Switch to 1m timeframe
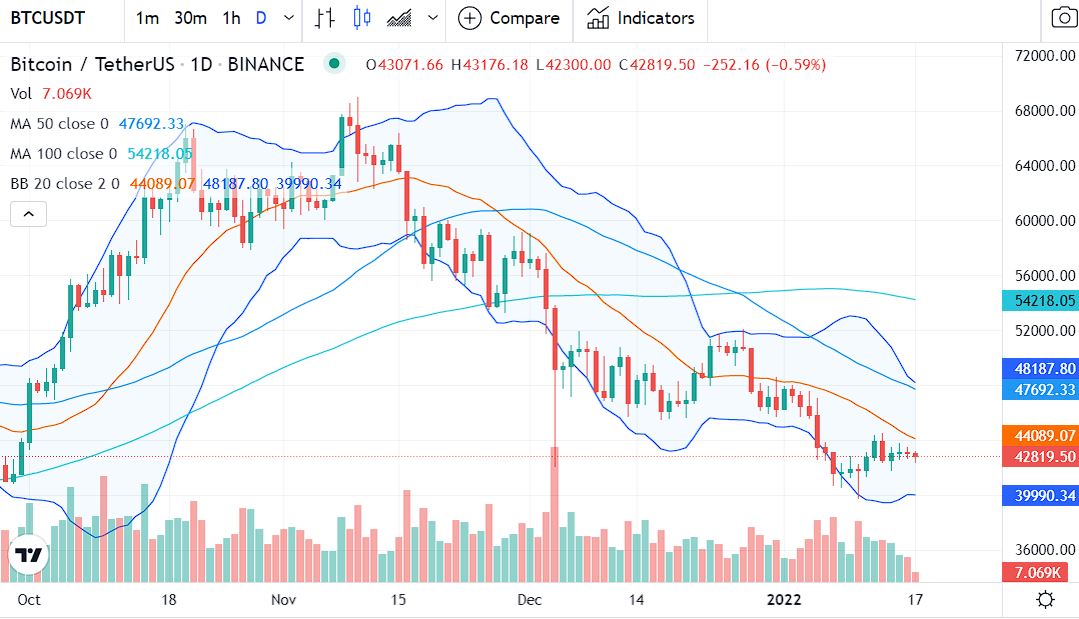 [147, 18]
